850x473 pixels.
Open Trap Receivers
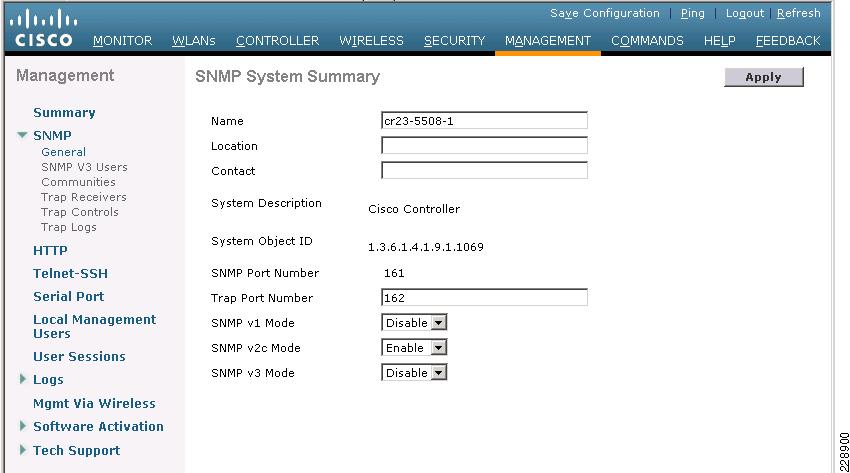point(83,197)
